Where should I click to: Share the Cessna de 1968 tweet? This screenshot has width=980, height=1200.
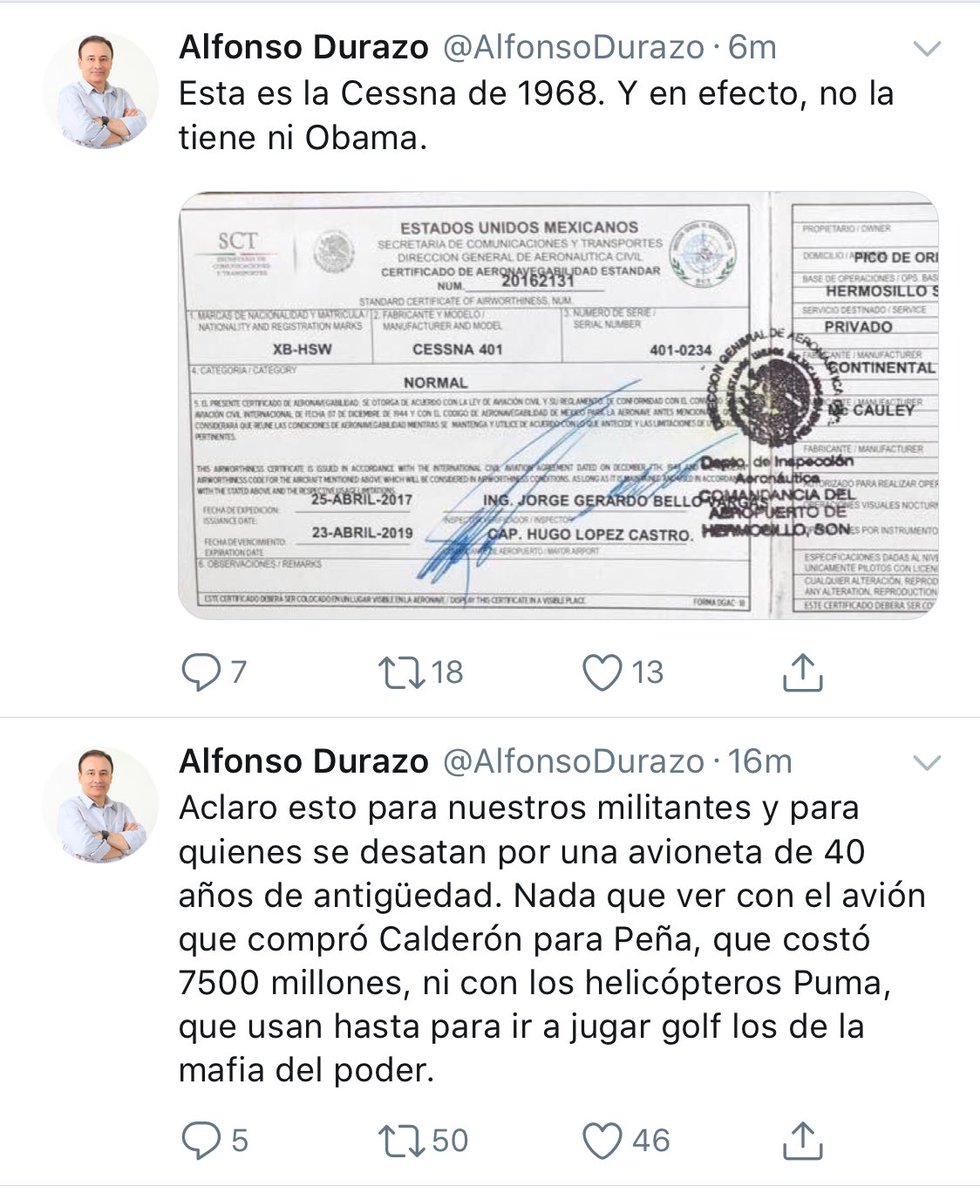click(802, 672)
